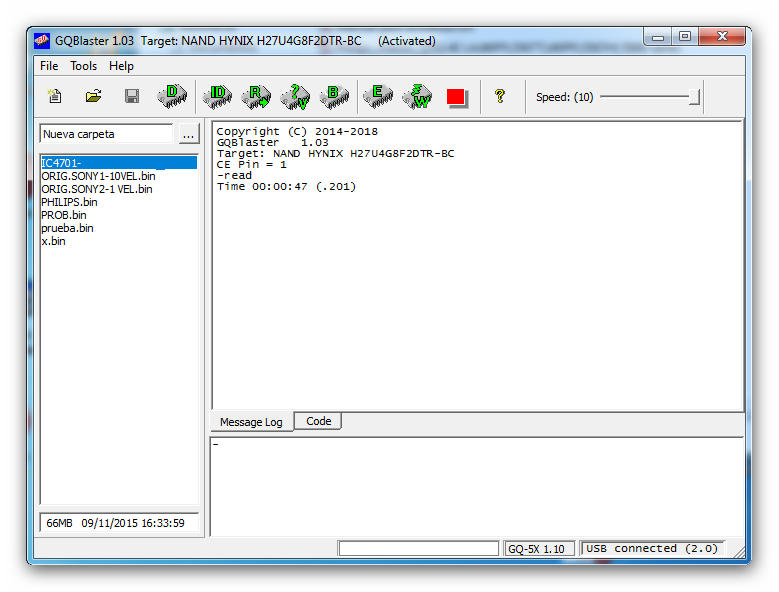Select PROB.bin in the file list
Image resolution: width=779 pixels, height=592 pixels.
64,215
